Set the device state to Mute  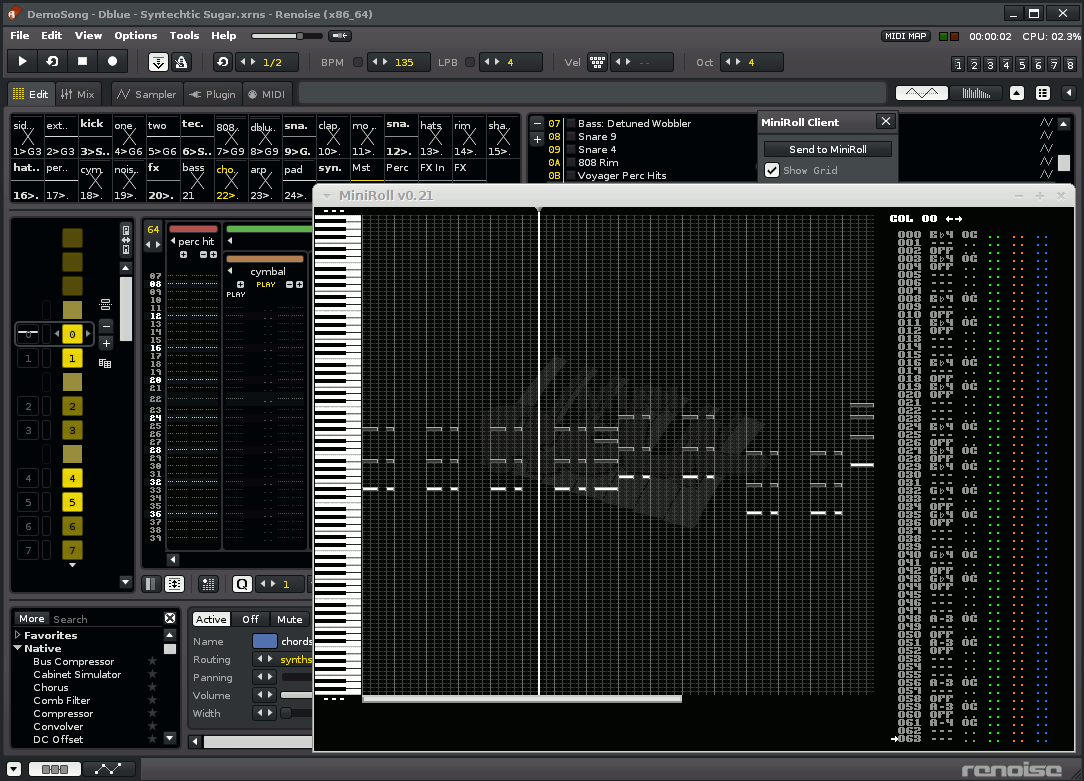tap(290, 619)
